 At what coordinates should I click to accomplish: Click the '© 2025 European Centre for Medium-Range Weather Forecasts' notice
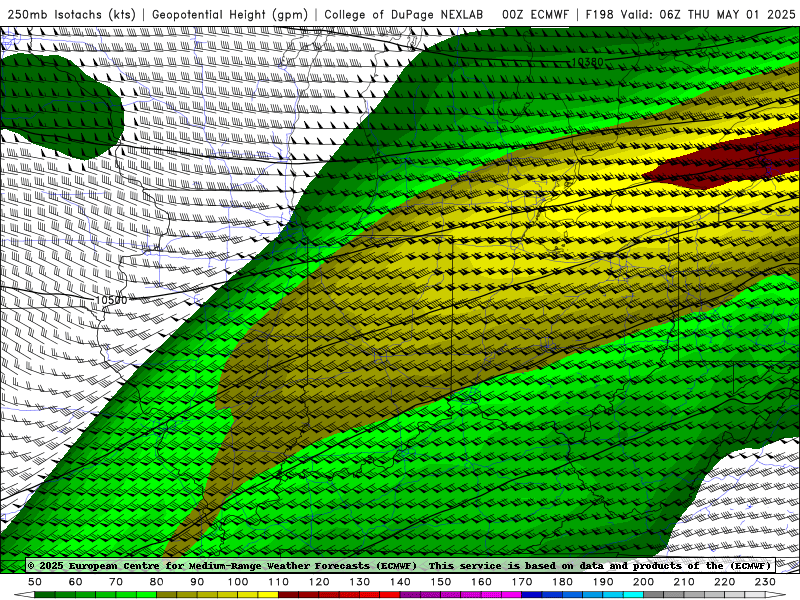tap(222, 566)
